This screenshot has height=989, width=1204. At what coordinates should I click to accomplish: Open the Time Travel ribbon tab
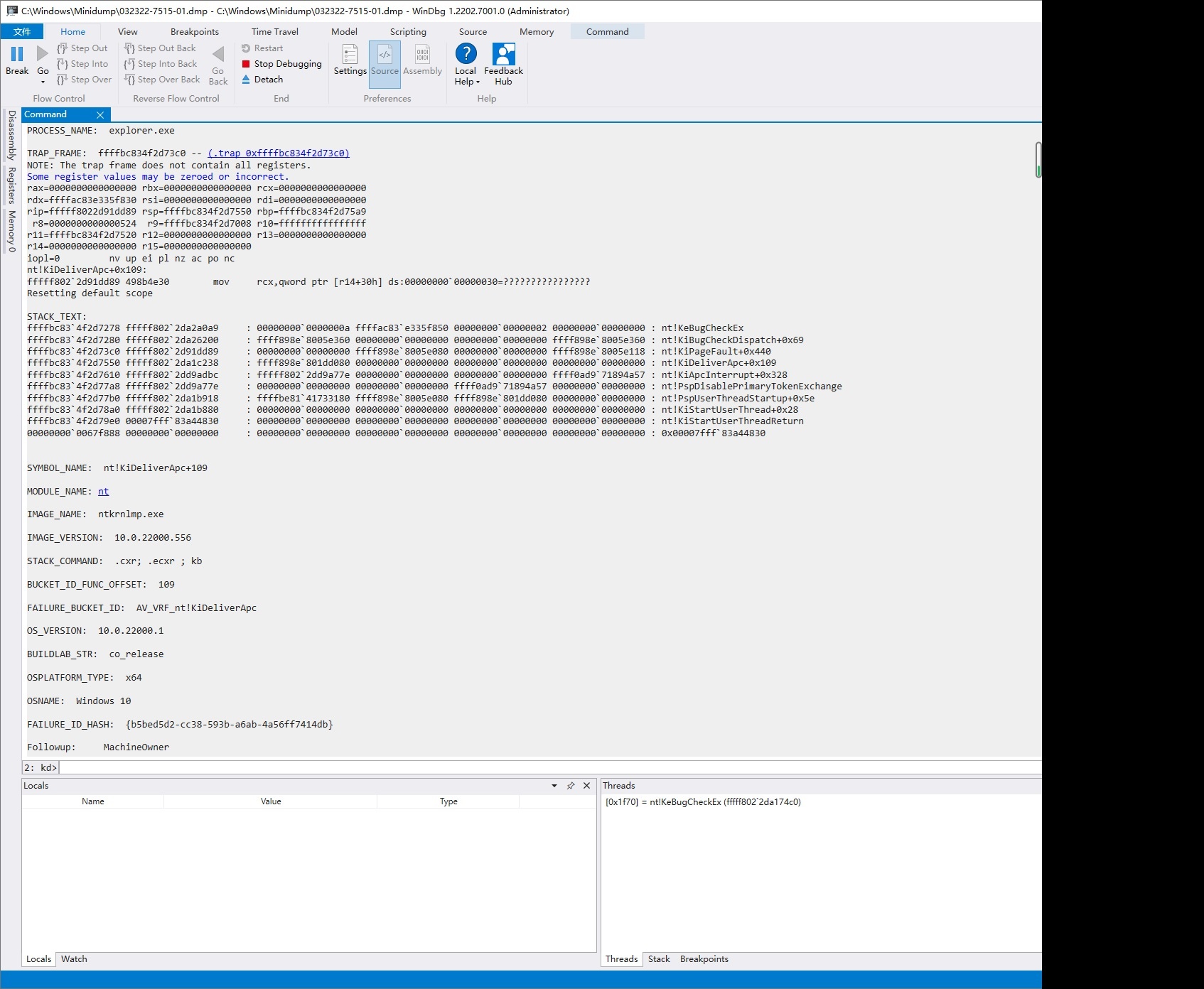tap(275, 32)
